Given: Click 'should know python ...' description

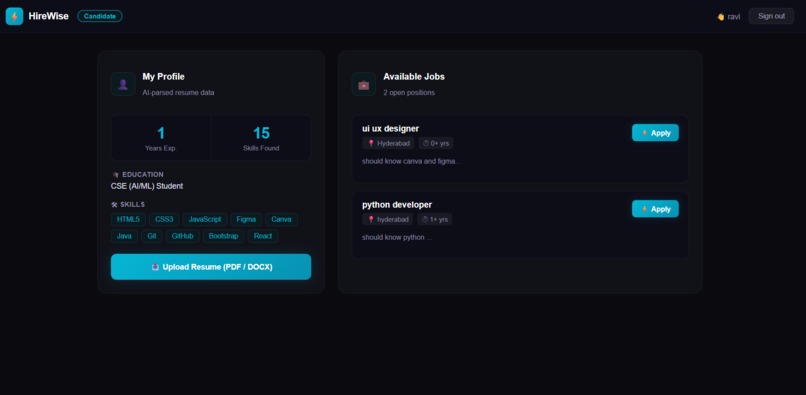Looking at the screenshot, I should point(397,237).
